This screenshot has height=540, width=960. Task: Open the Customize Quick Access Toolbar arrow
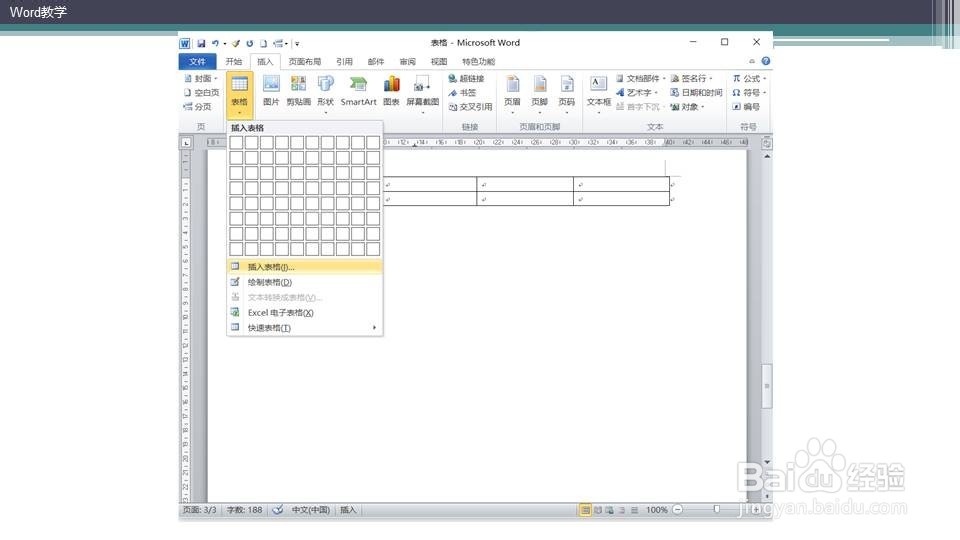(x=297, y=43)
